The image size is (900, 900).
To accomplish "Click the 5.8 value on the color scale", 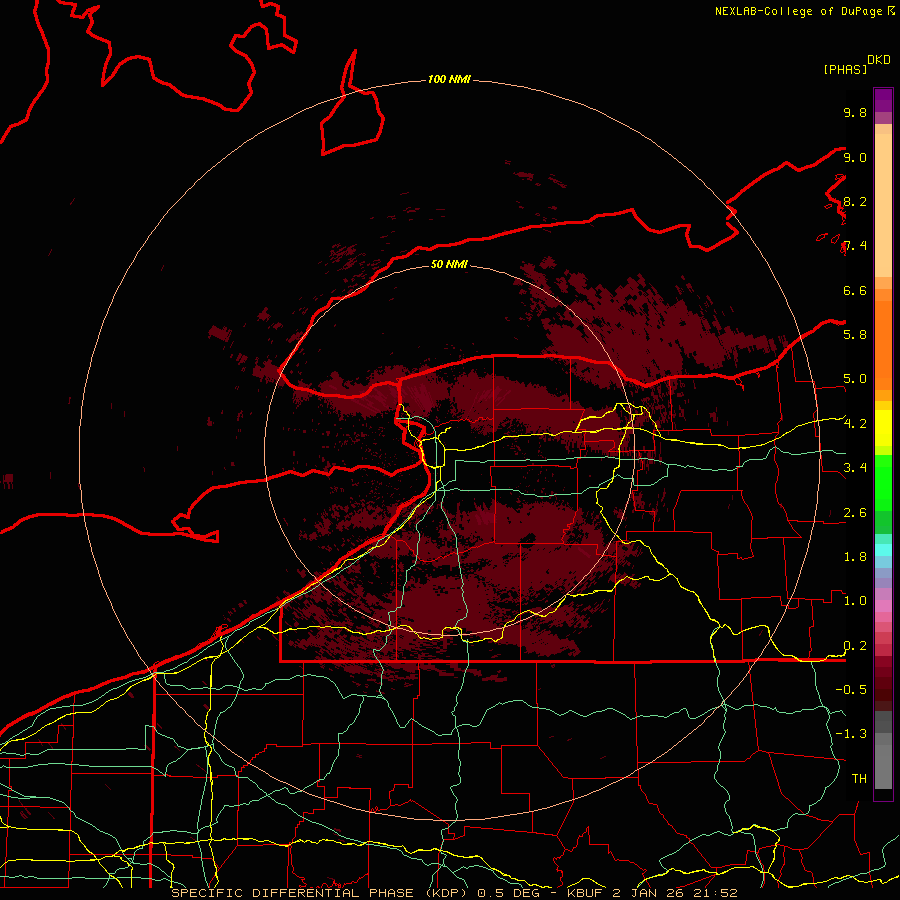I will tap(855, 334).
